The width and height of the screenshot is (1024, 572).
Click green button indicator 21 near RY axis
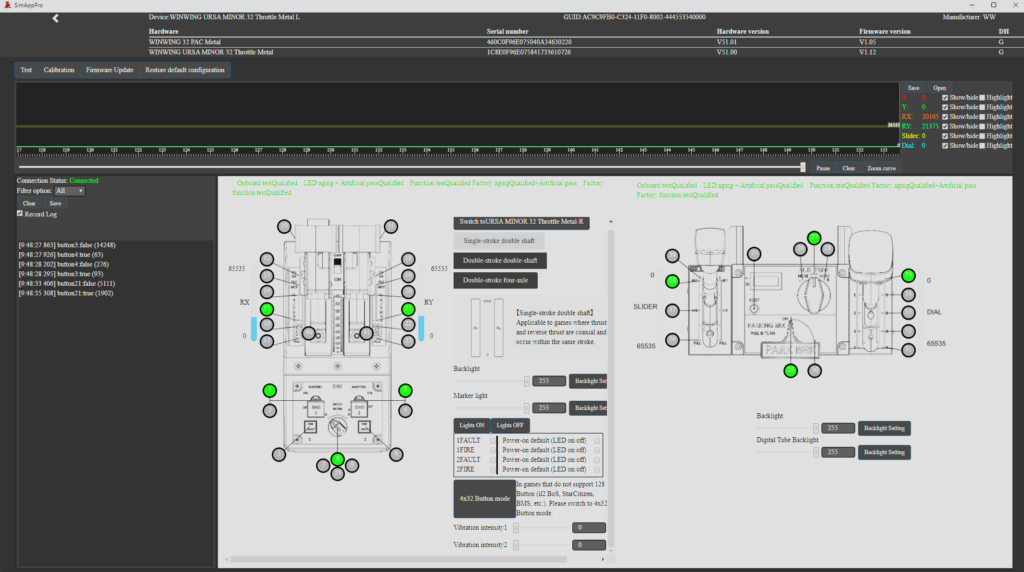pos(408,310)
